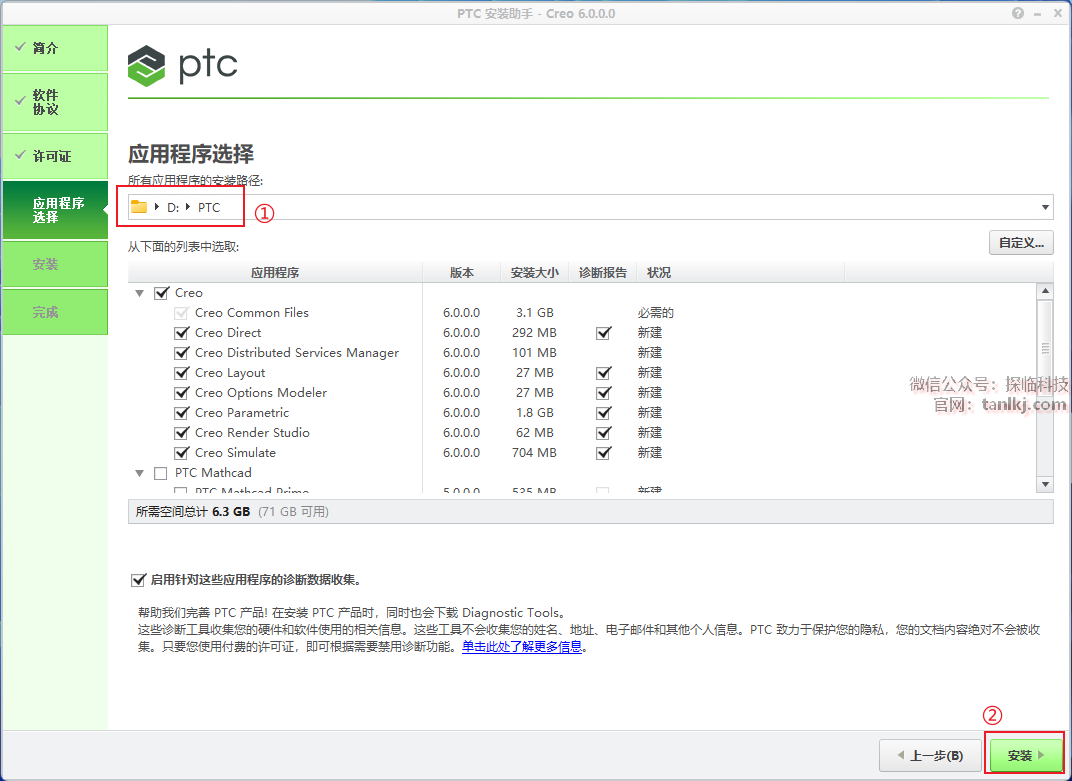Click the 所需空间总计 6.3 GB text
Image resolution: width=1072 pixels, height=781 pixels.
coord(193,512)
